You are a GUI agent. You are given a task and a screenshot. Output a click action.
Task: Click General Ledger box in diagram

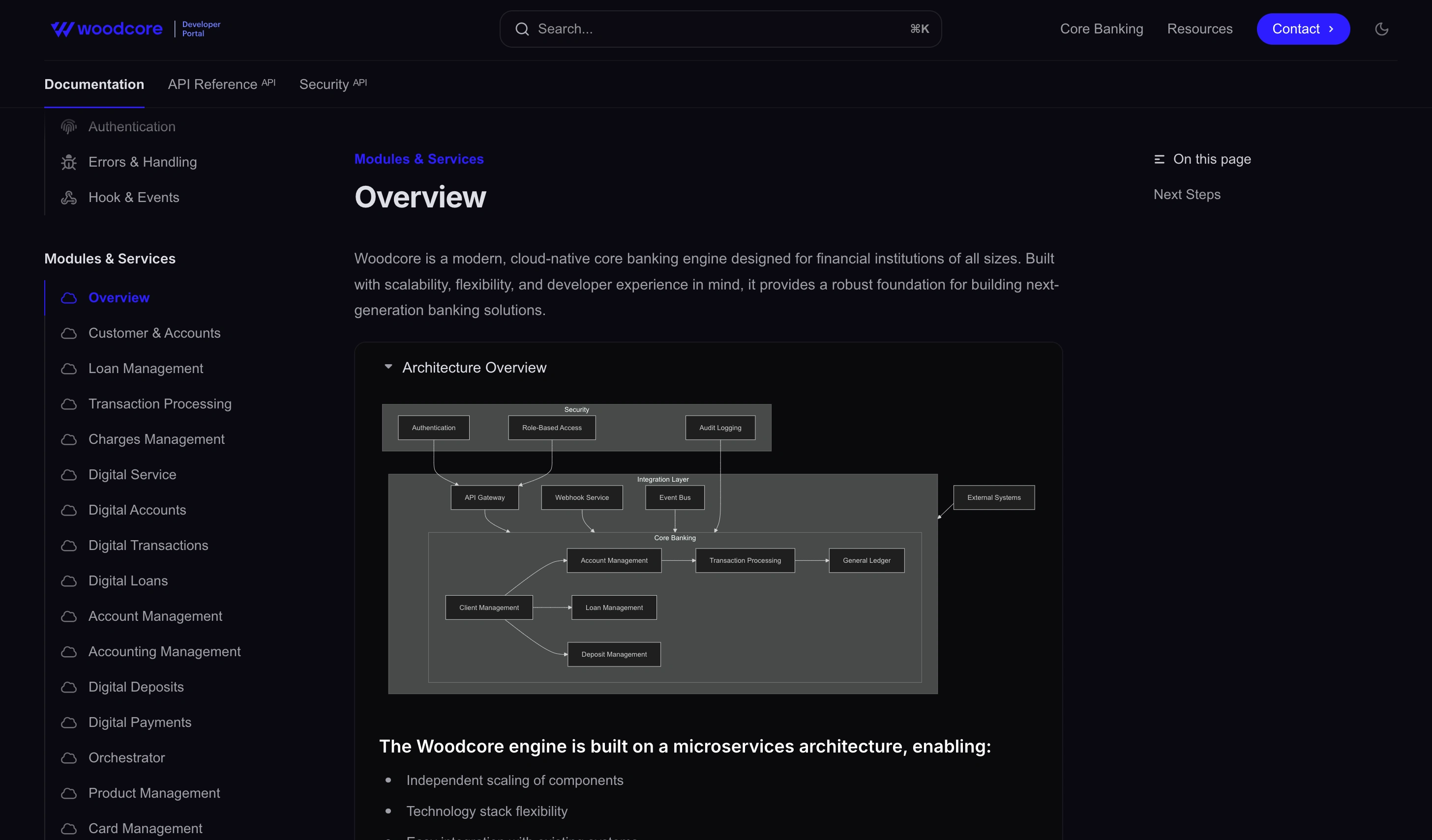click(x=866, y=560)
